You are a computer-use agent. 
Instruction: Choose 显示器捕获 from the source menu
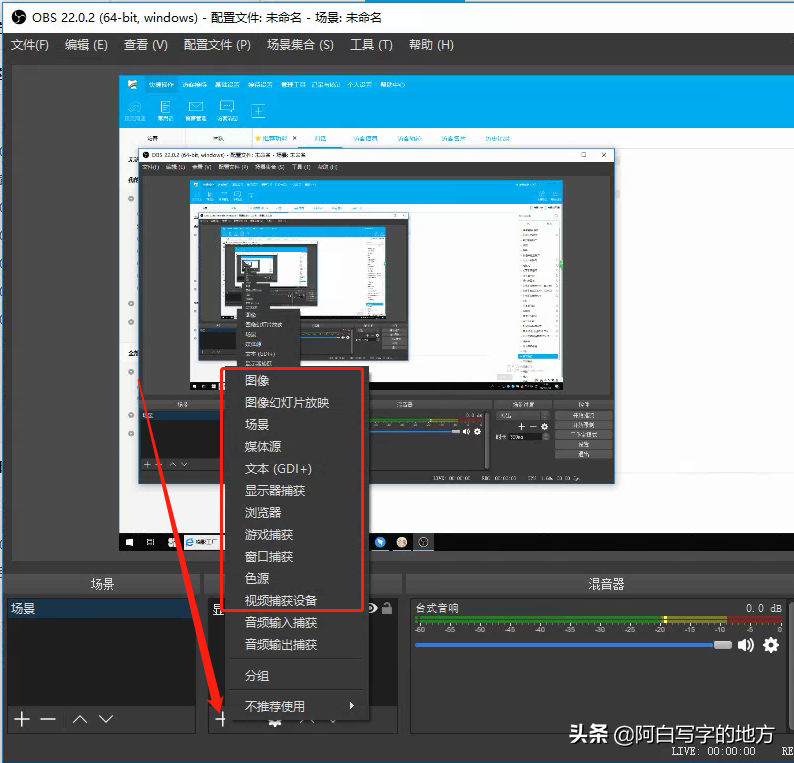(x=275, y=491)
